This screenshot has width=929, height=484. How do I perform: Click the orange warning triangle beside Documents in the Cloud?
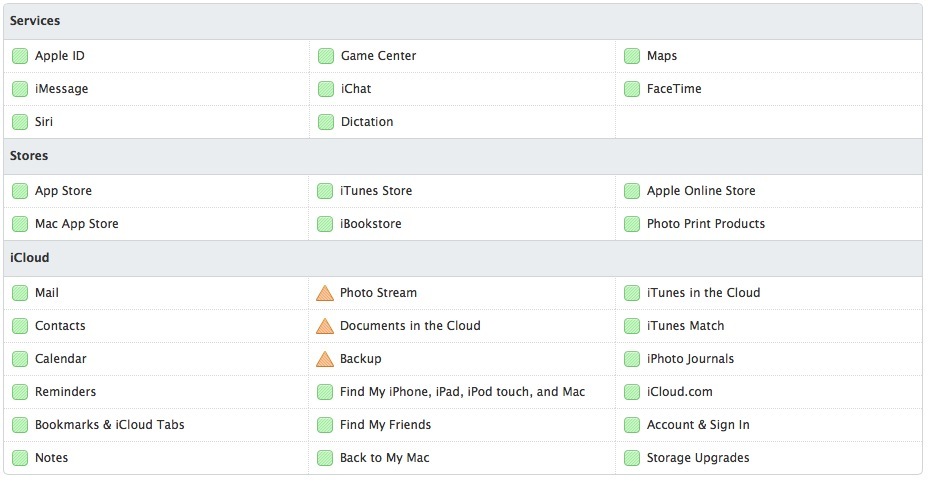click(x=325, y=326)
